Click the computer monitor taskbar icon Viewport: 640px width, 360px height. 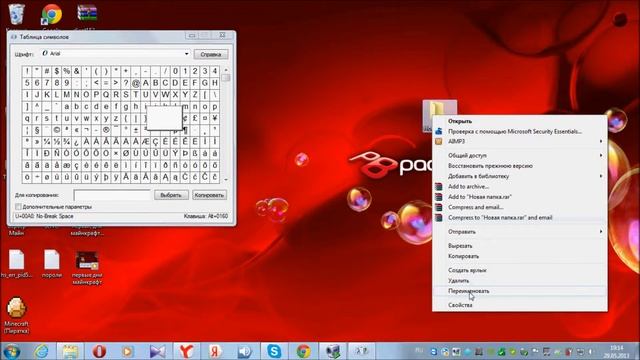pos(332,351)
